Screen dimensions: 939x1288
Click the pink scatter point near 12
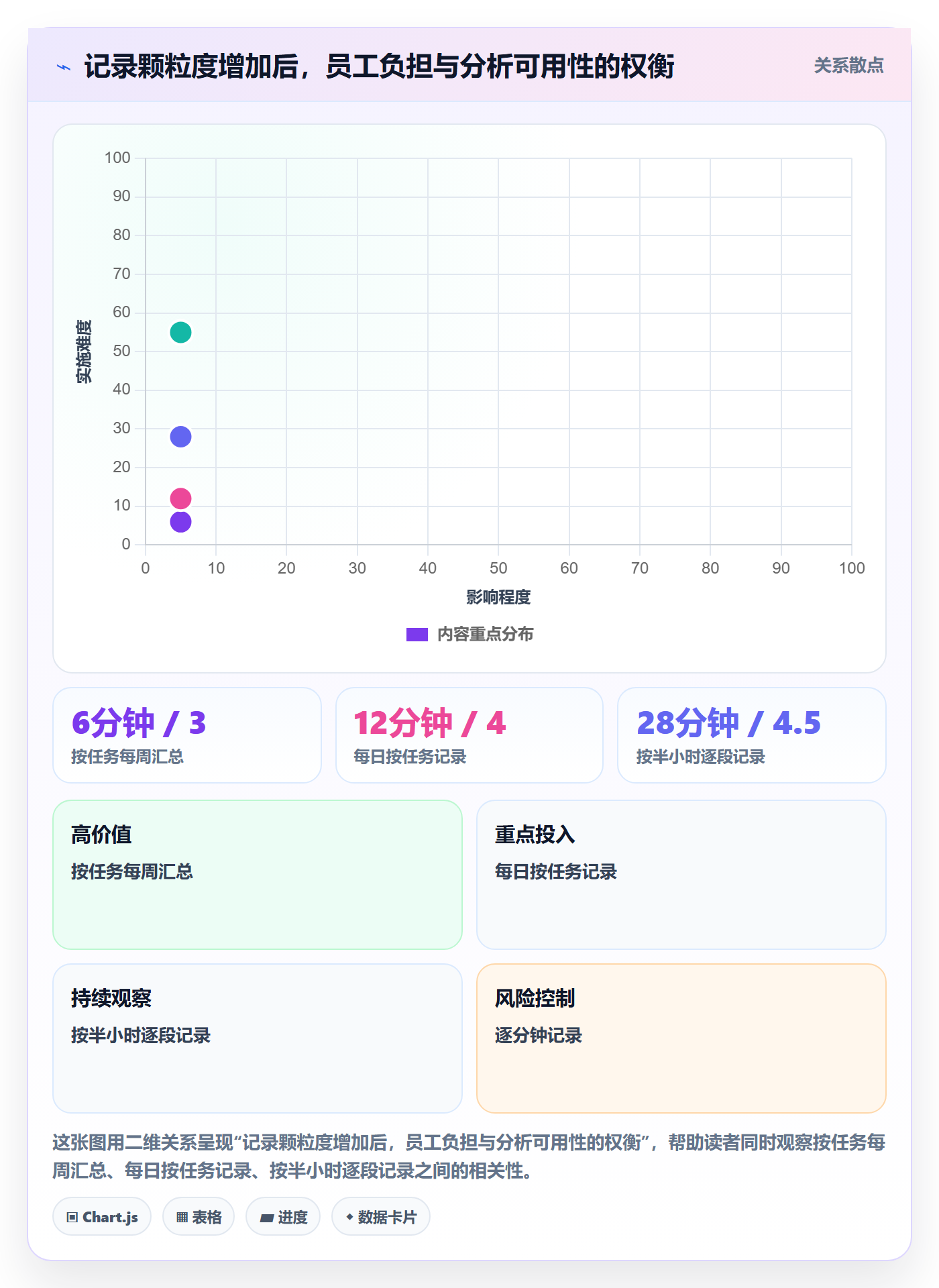tap(180, 498)
